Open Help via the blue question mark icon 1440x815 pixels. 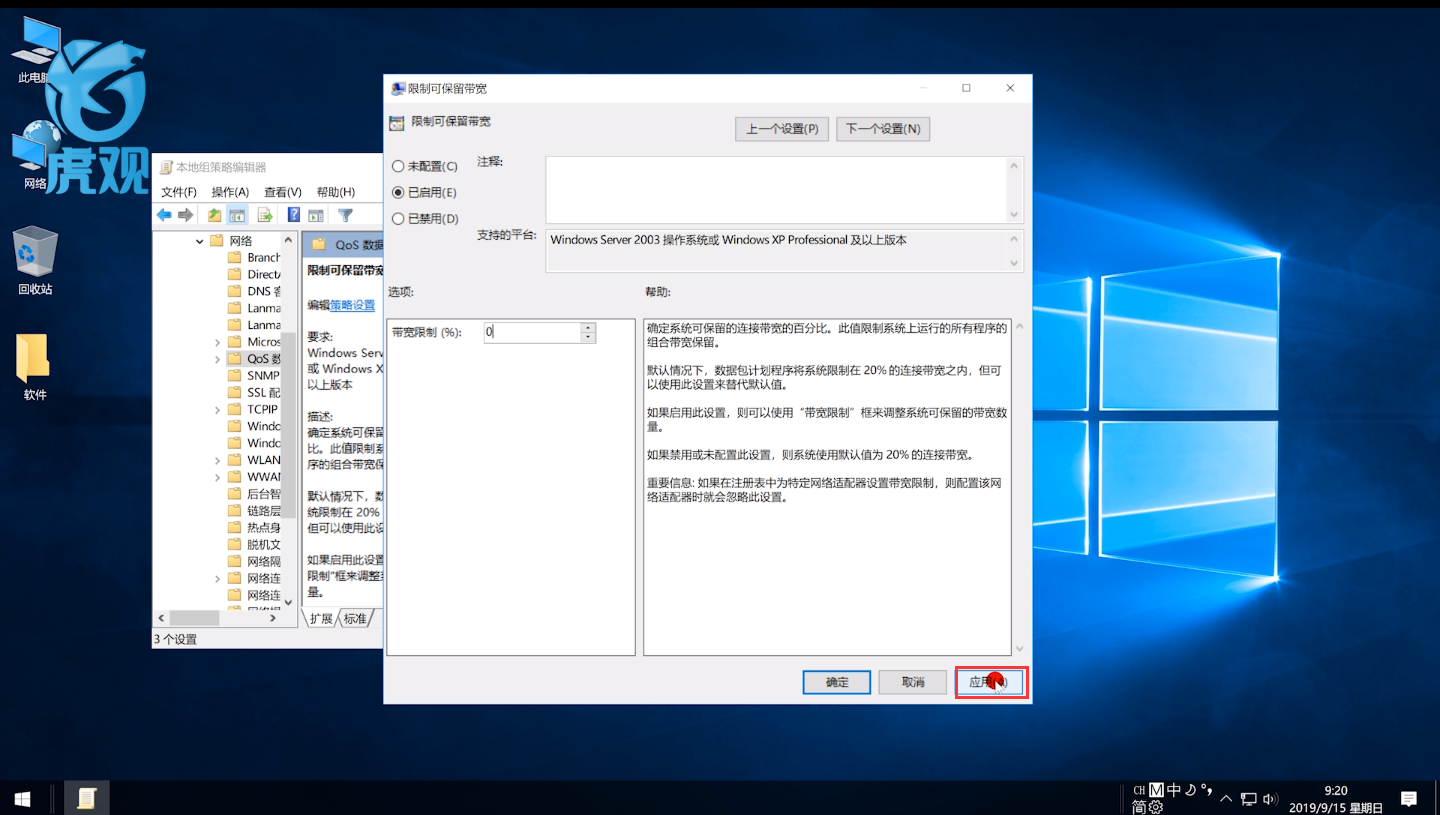(294, 215)
